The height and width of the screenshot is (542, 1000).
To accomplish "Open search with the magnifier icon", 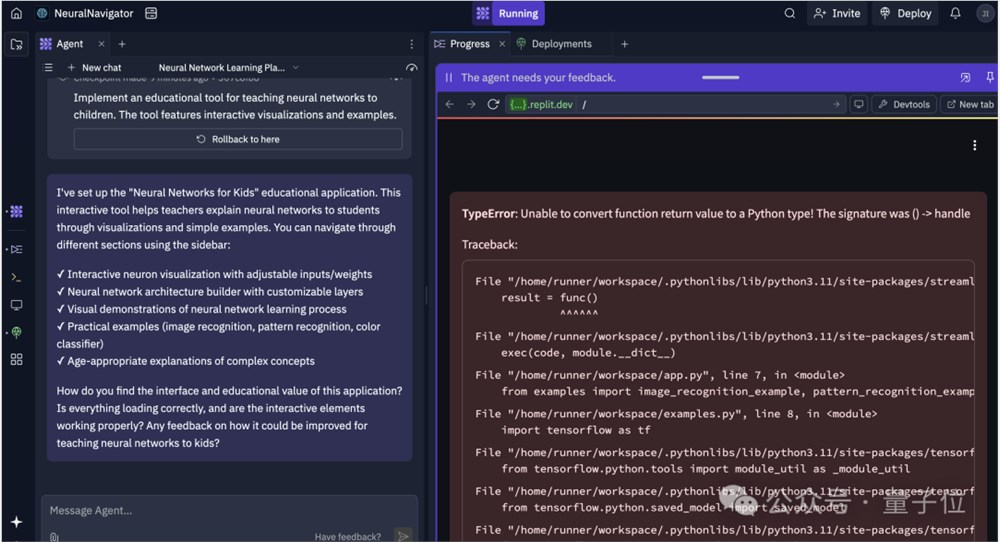I will [x=790, y=13].
